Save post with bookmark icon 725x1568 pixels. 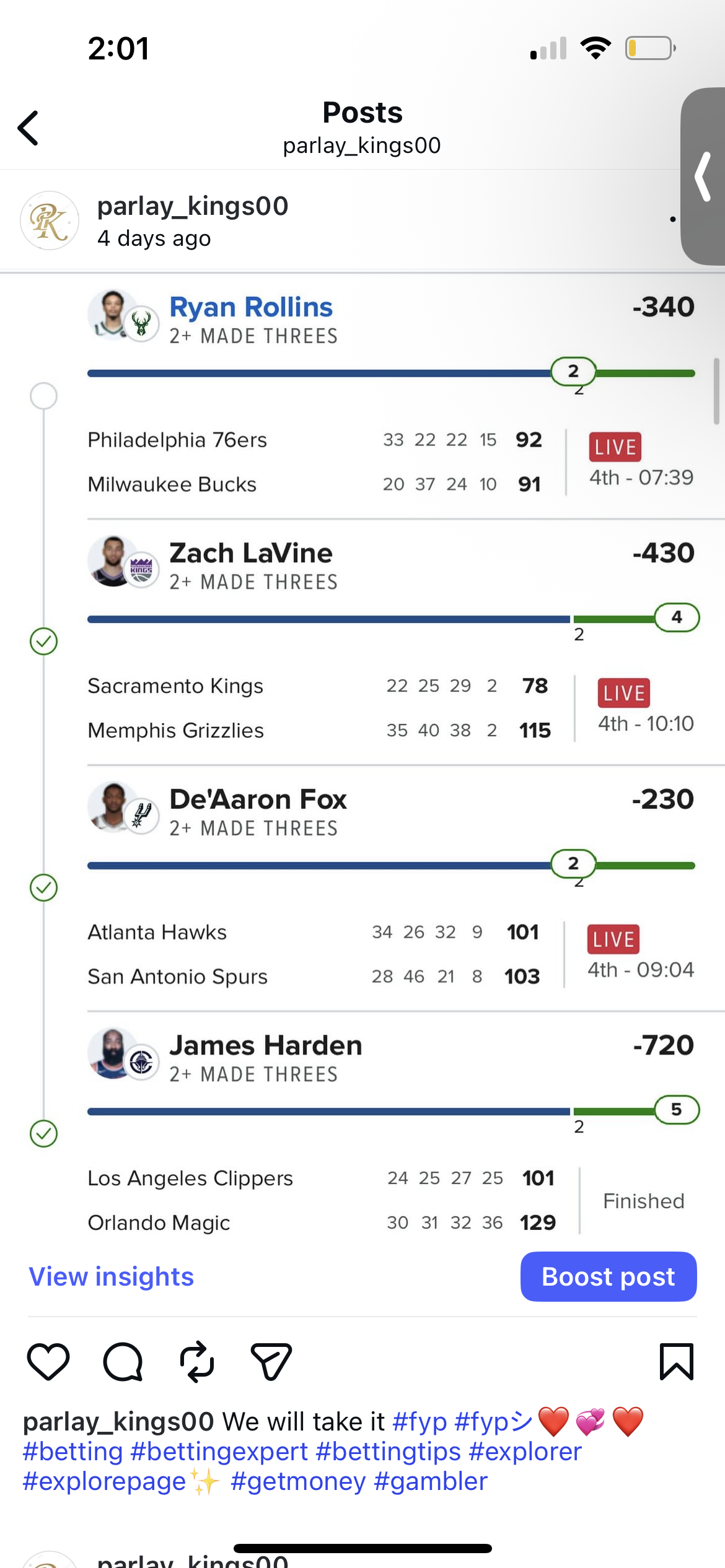[676, 1362]
